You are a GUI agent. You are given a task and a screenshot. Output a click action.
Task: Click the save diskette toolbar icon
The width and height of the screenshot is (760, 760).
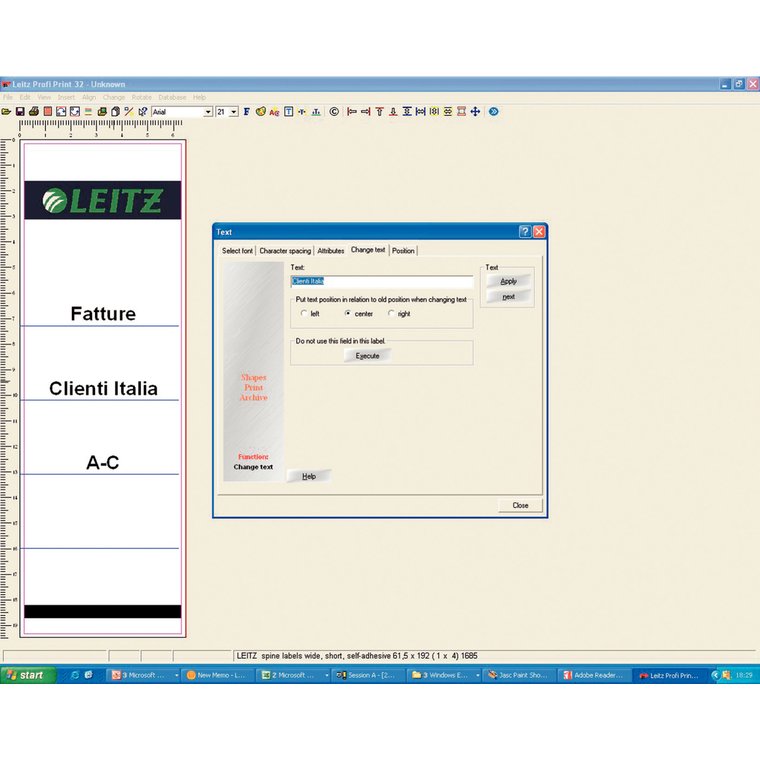point(20,112)
